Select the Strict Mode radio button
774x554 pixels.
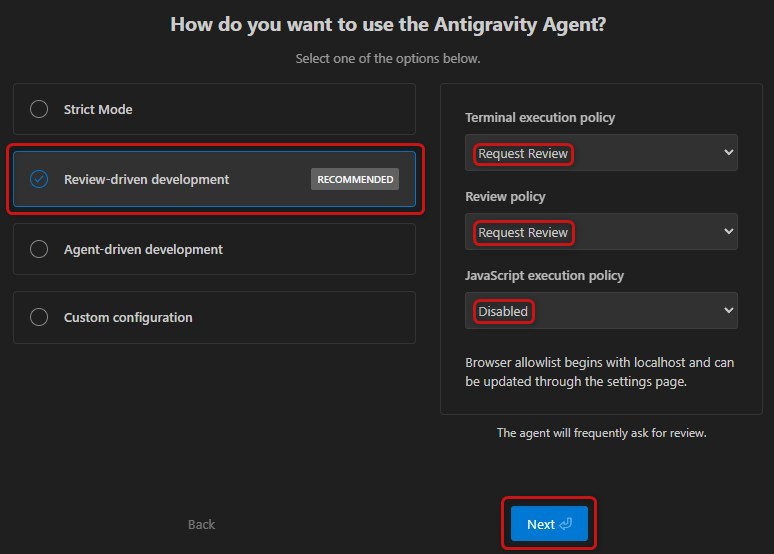click(x=39, y=109)
